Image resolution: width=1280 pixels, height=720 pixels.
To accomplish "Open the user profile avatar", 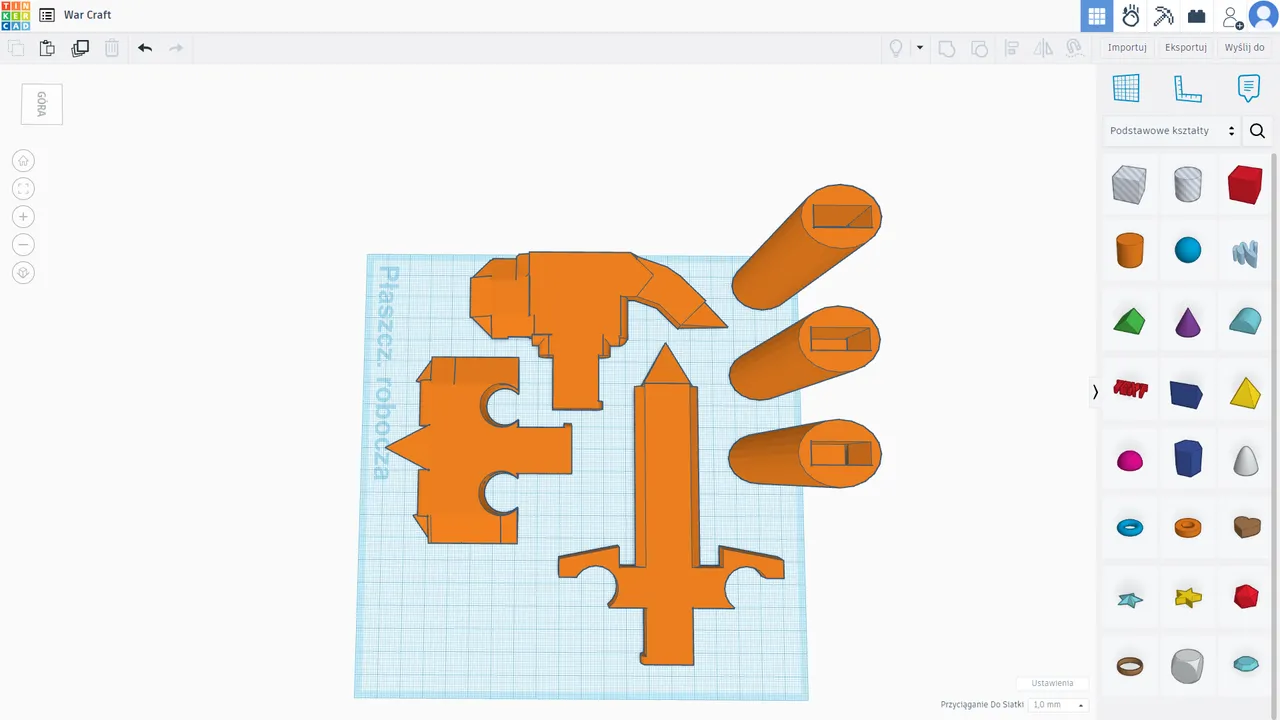I will [x=1263, y=16].
